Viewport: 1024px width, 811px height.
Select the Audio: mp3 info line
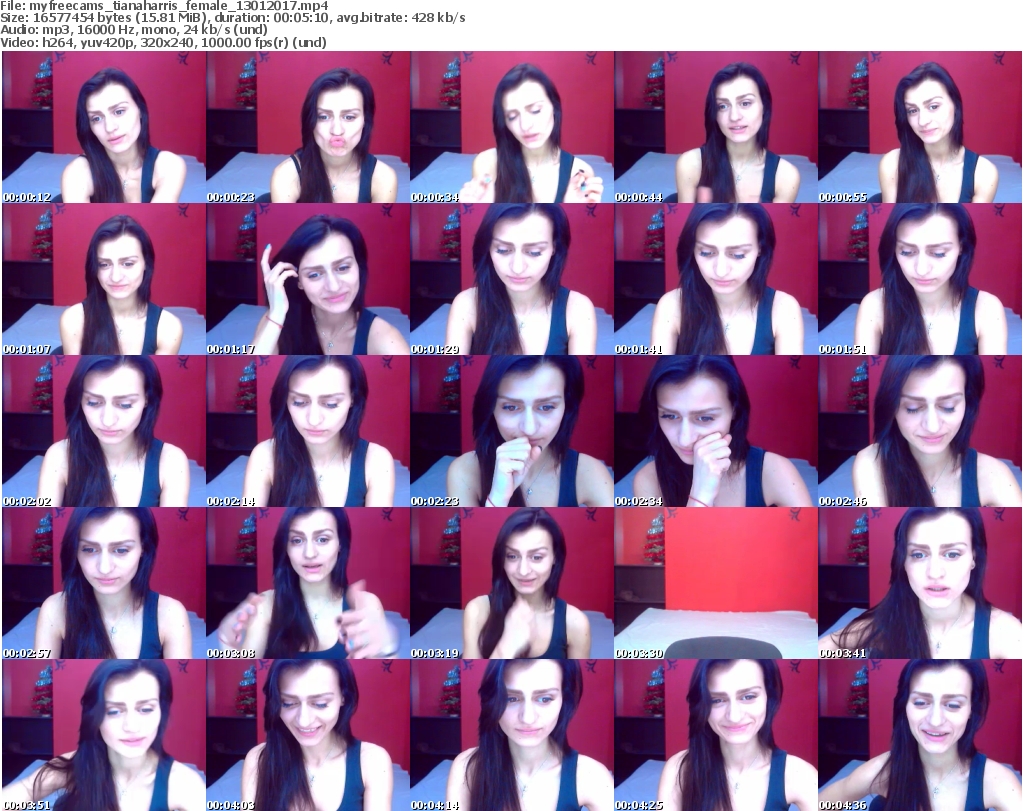(134, 30)
